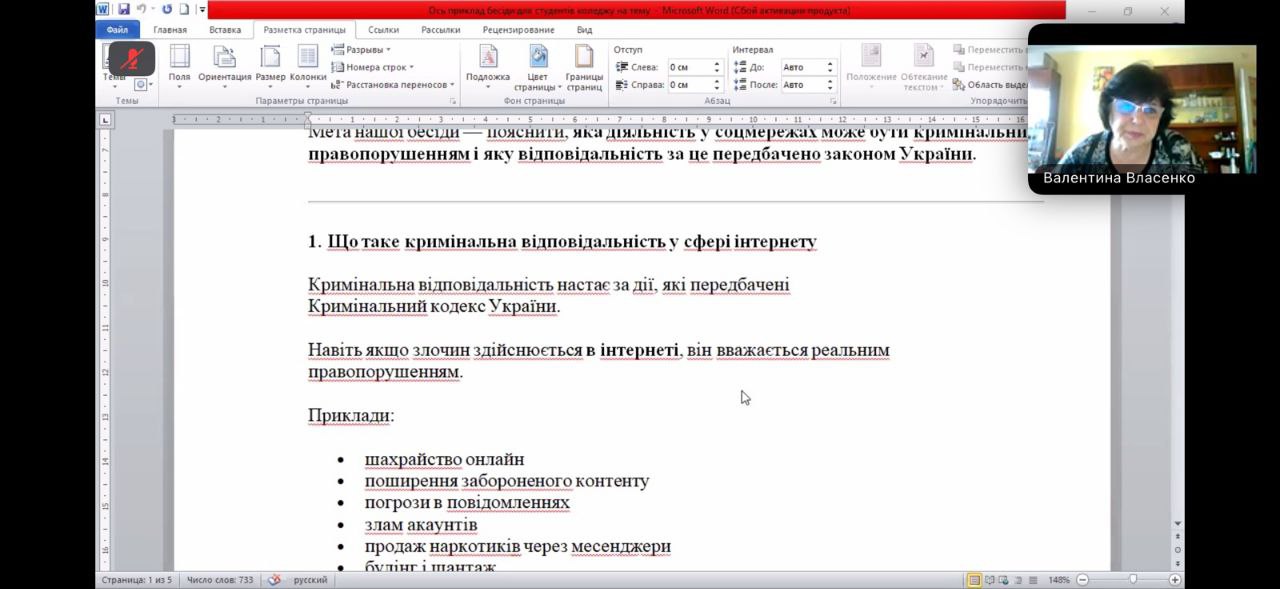The width and height of the screenshot is (1280, 589).
Task: Expand the Разрывы breaks dropdown
Action: tap(361, 49)
